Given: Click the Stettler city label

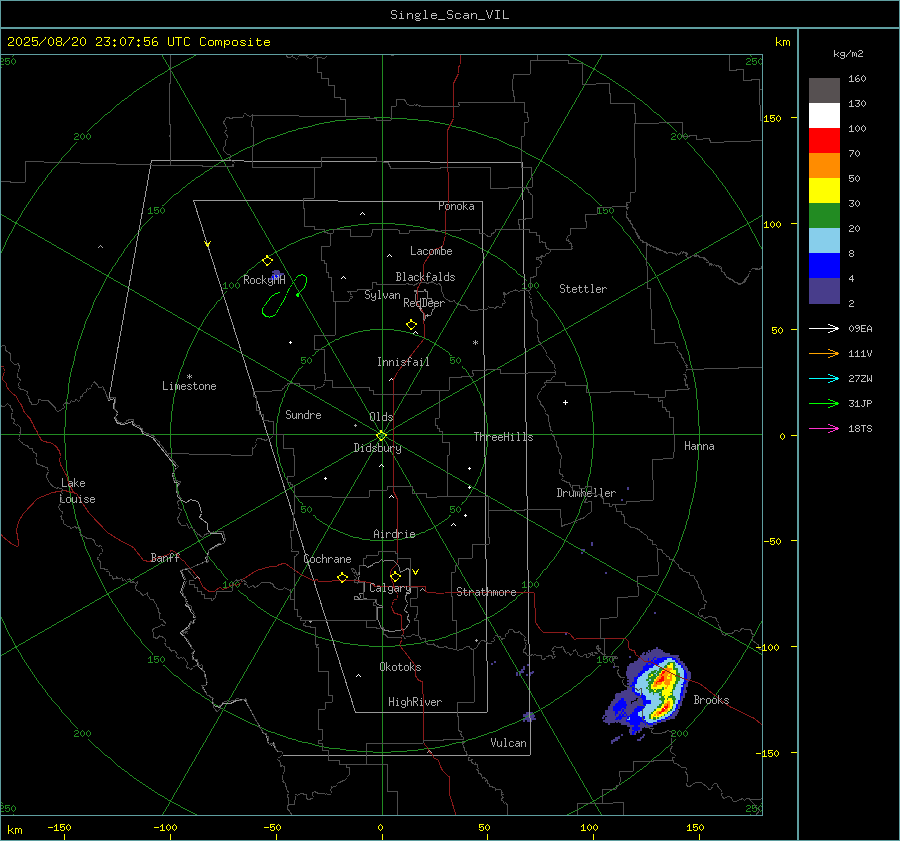Looking at the screenshot, I should click(583, 289).
